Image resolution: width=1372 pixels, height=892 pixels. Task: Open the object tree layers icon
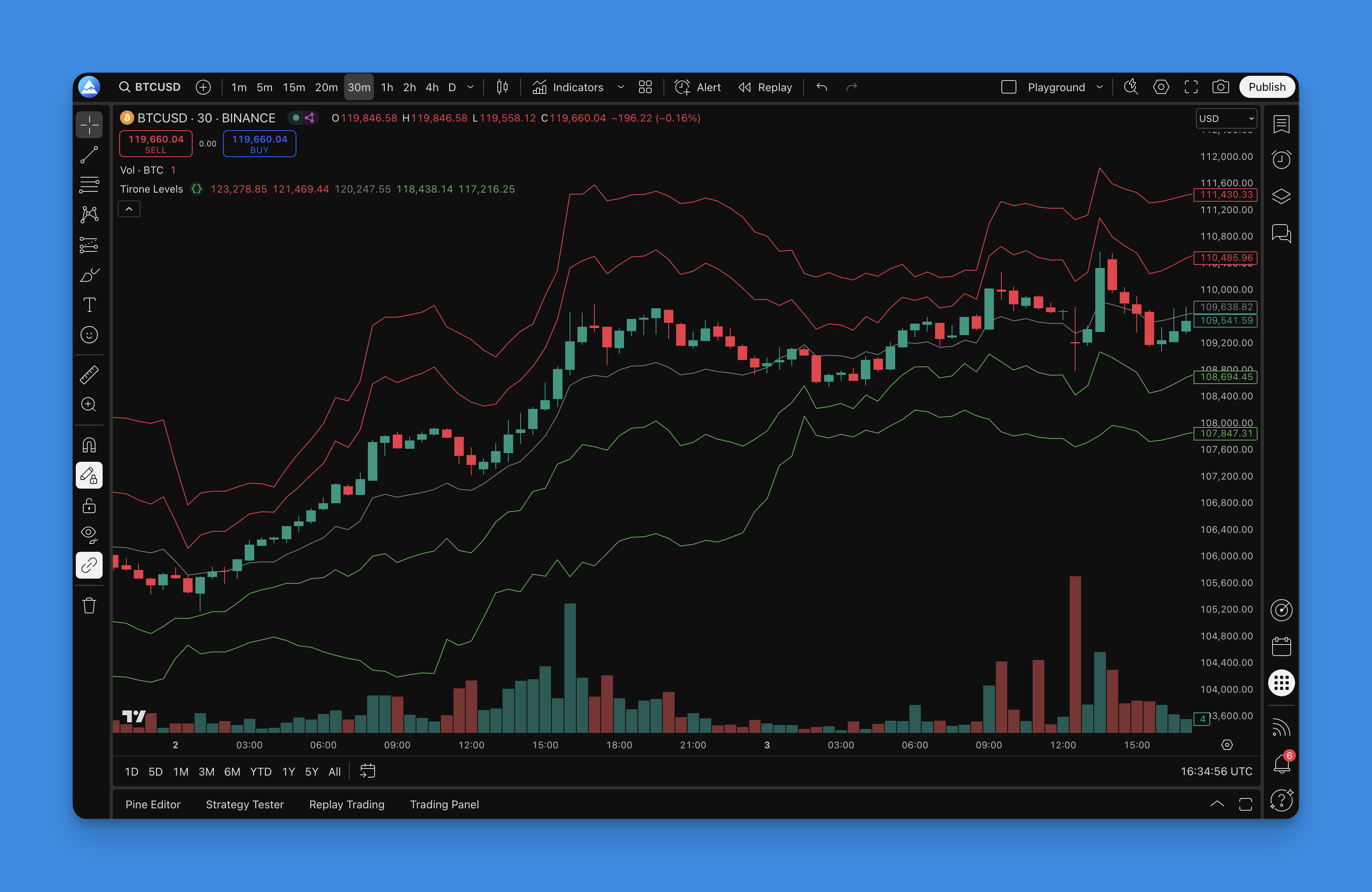(1281, 196)
